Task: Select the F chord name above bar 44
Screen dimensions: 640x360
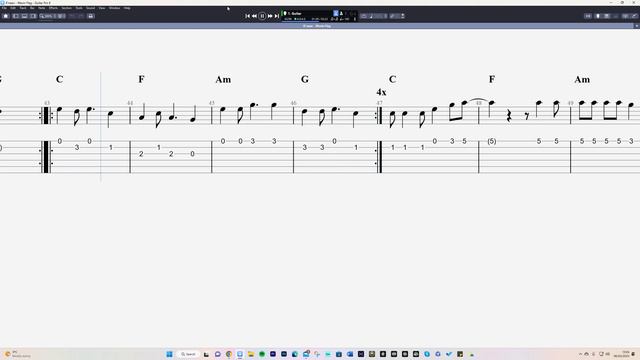Action: (141, 79)
